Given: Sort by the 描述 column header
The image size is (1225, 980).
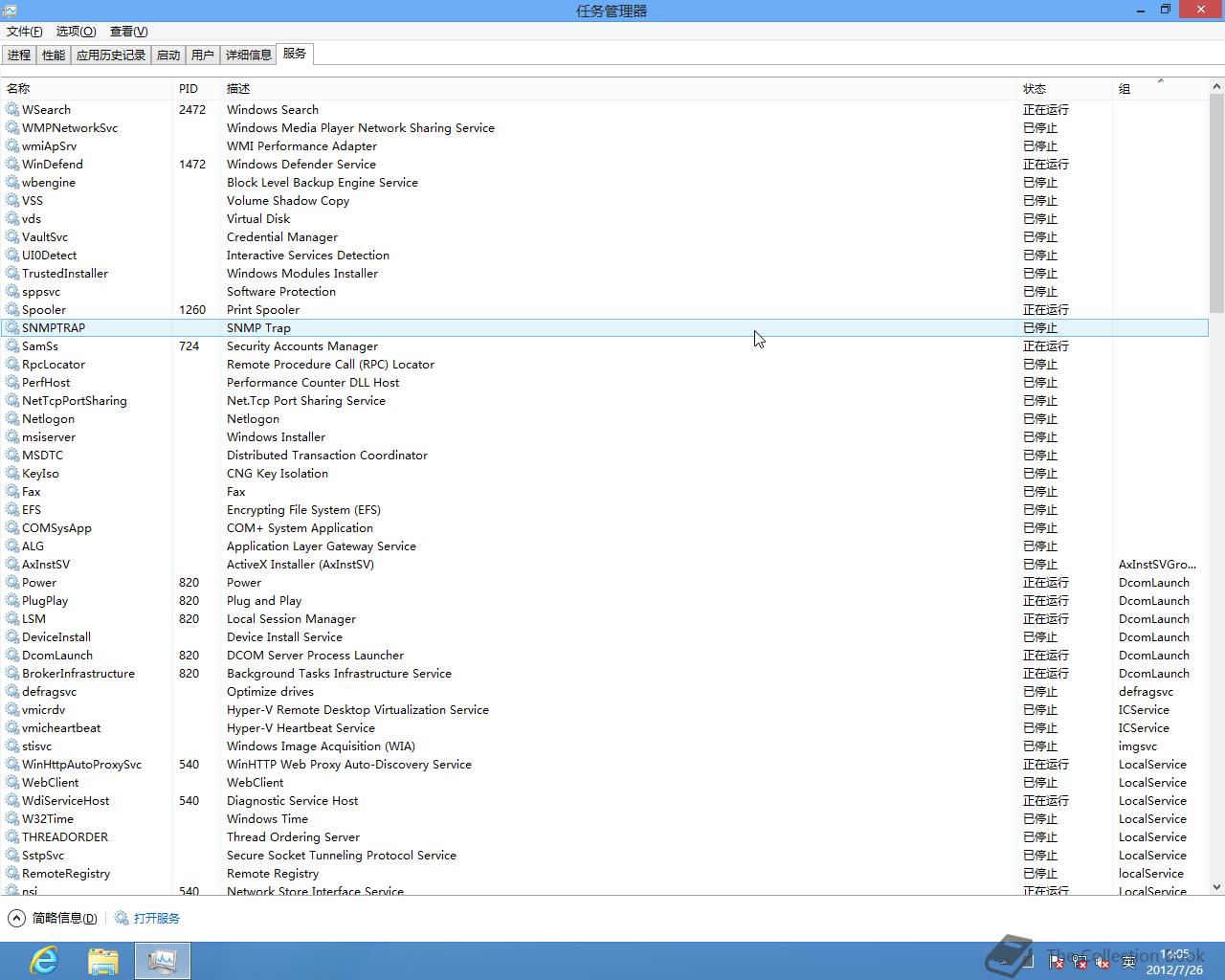Looking at the screenshot, I should coord(618,88).
